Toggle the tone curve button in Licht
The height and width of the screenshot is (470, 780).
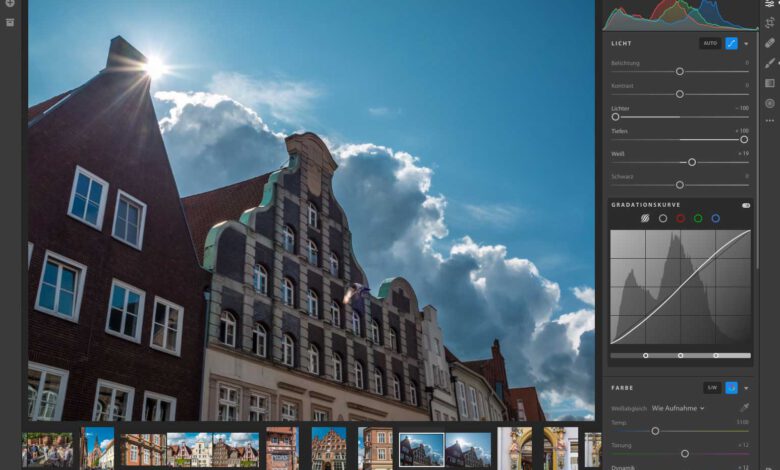point(731,43)
